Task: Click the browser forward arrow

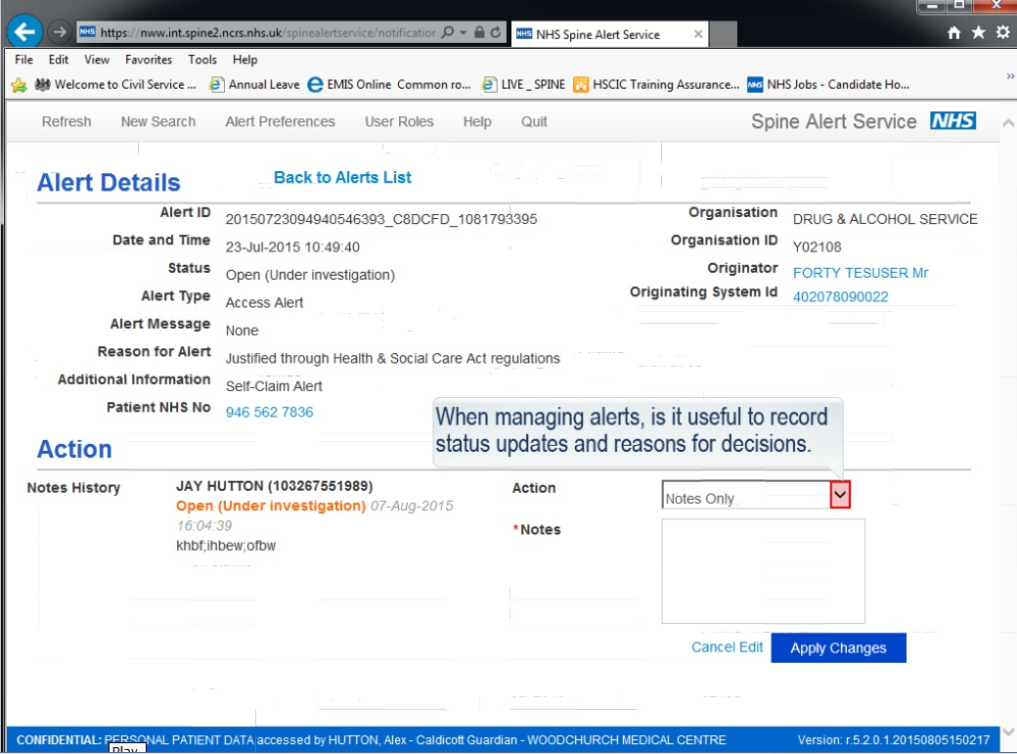Action: 59,32
